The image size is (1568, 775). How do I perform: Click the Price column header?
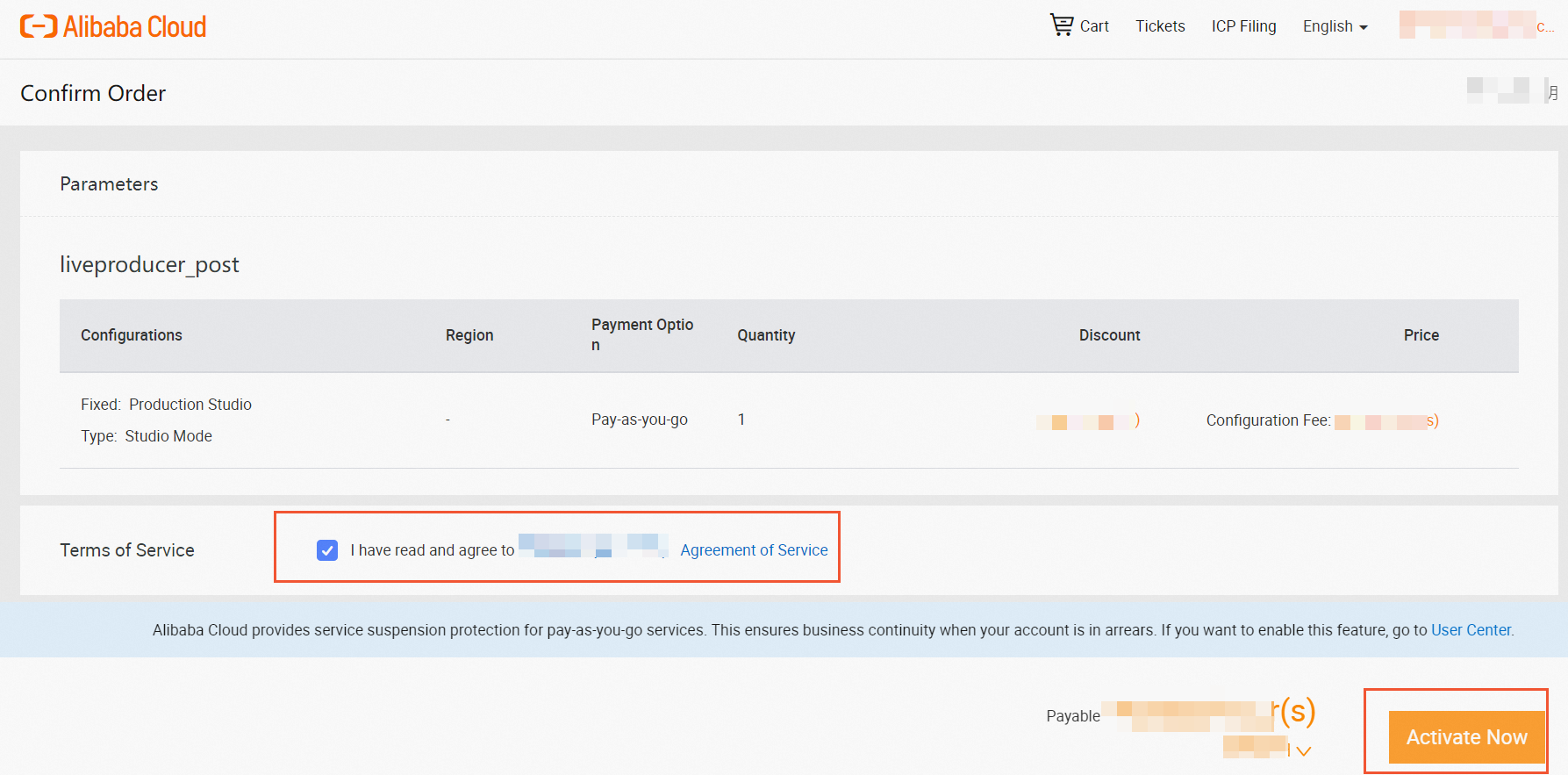(1421, 335)
